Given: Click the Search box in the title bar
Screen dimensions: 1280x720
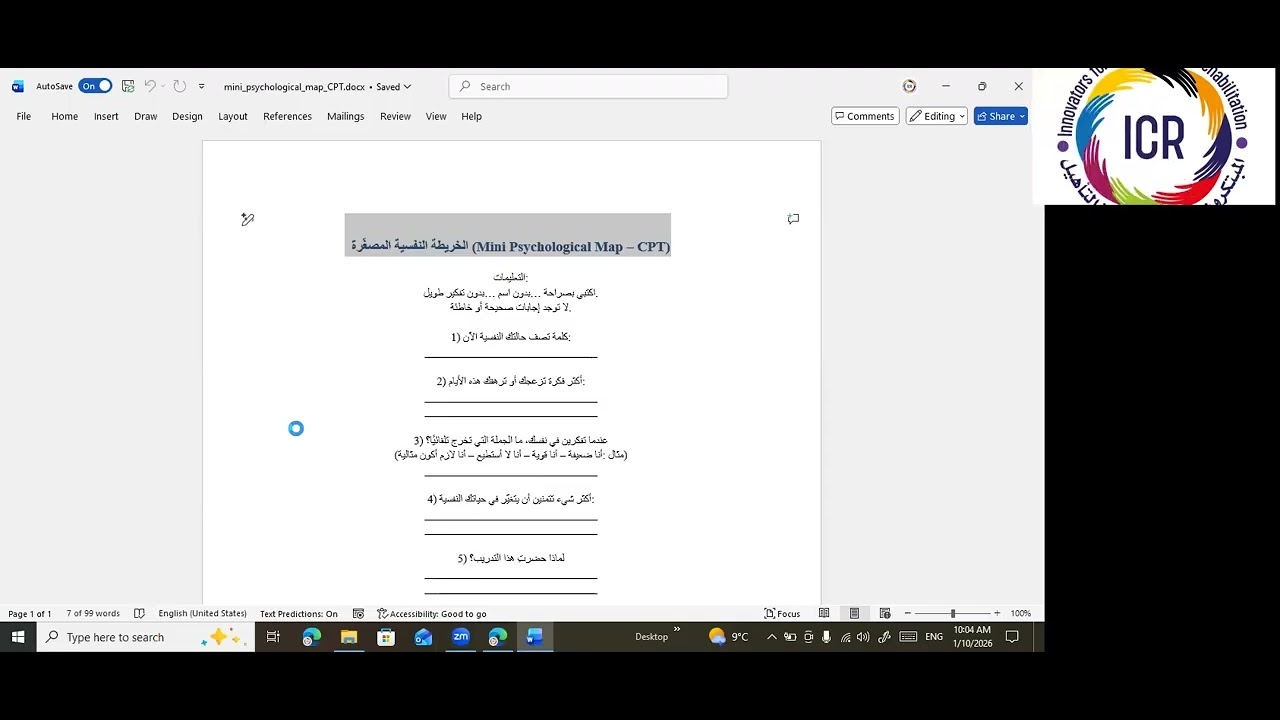Looking at the screenshot, I should coord(588,86).
